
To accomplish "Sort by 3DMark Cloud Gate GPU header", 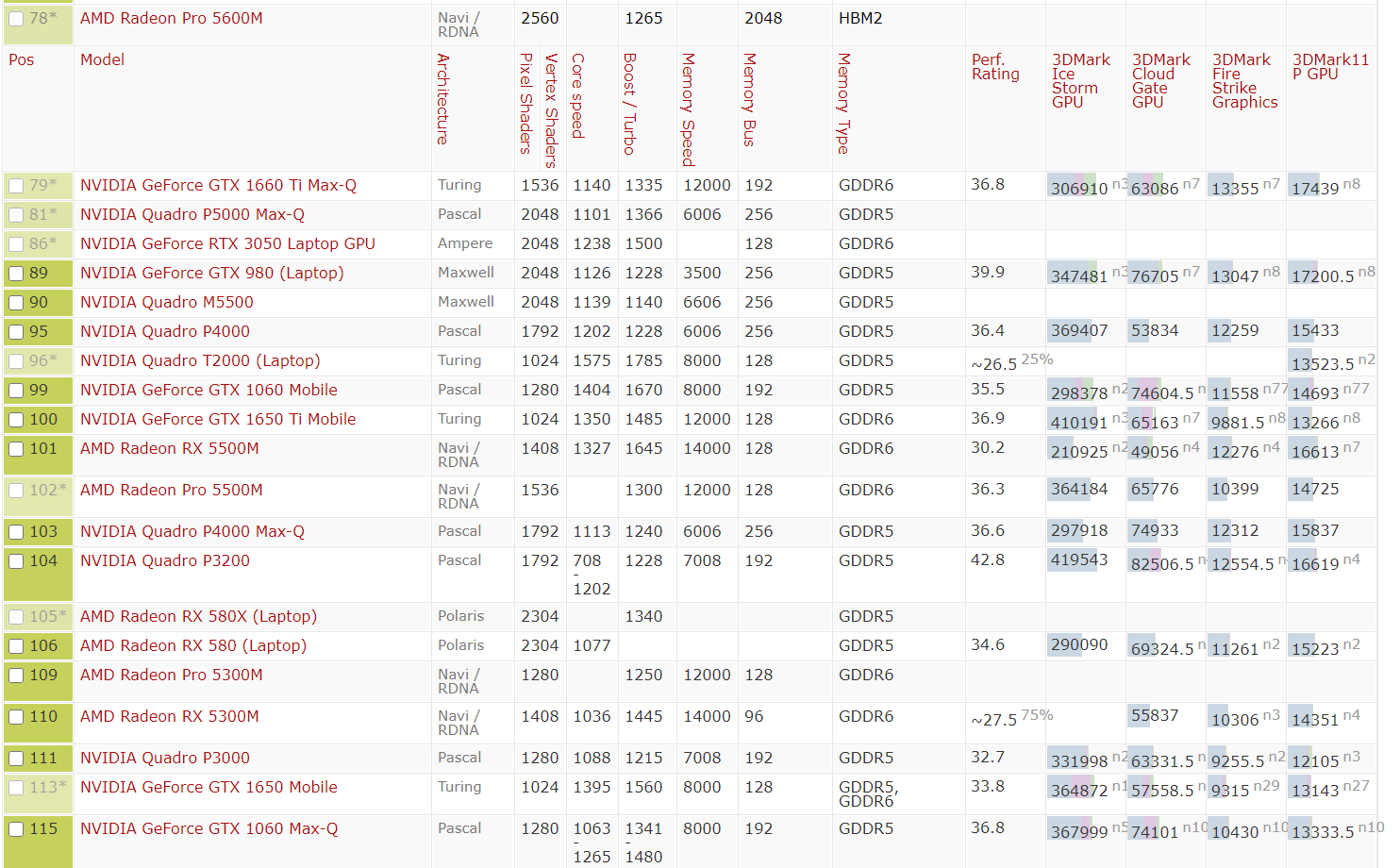I will 1161,81.
